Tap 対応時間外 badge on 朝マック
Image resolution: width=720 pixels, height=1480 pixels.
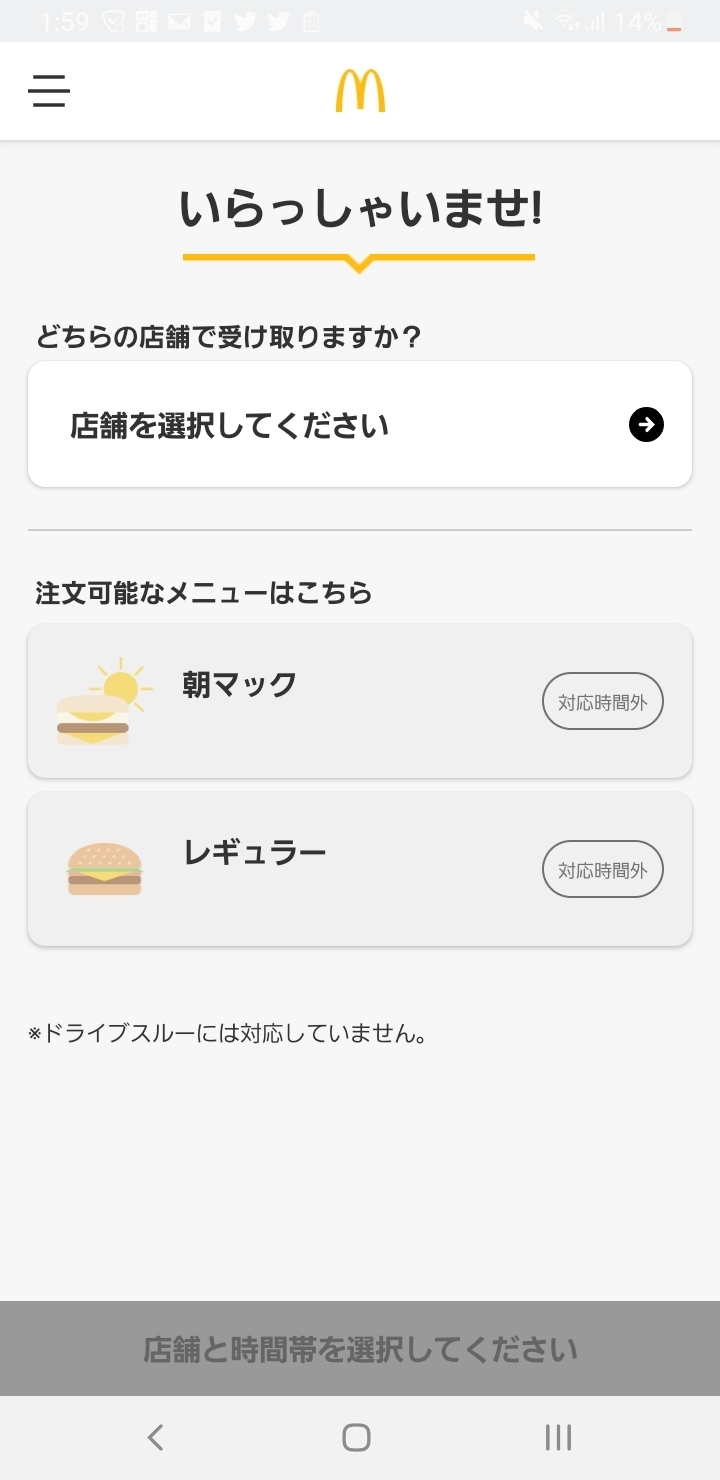[603, 702]
